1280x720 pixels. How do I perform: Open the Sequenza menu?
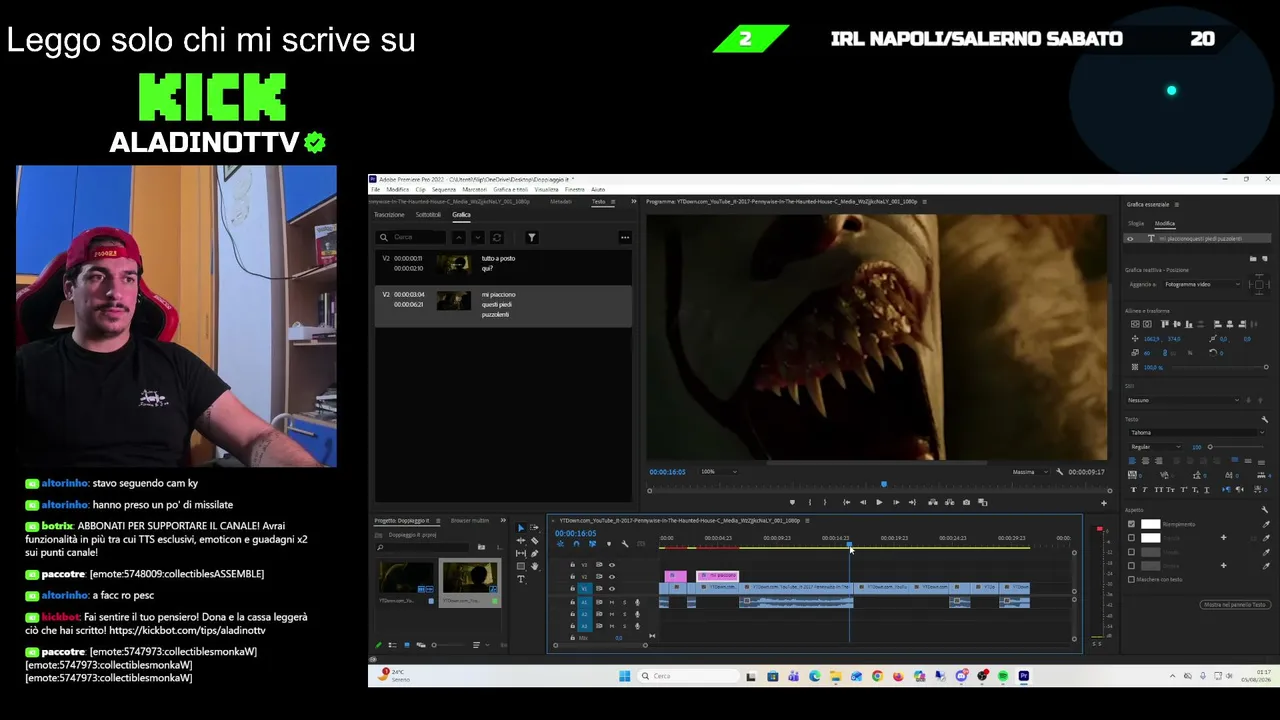click(x=444, y=189)
